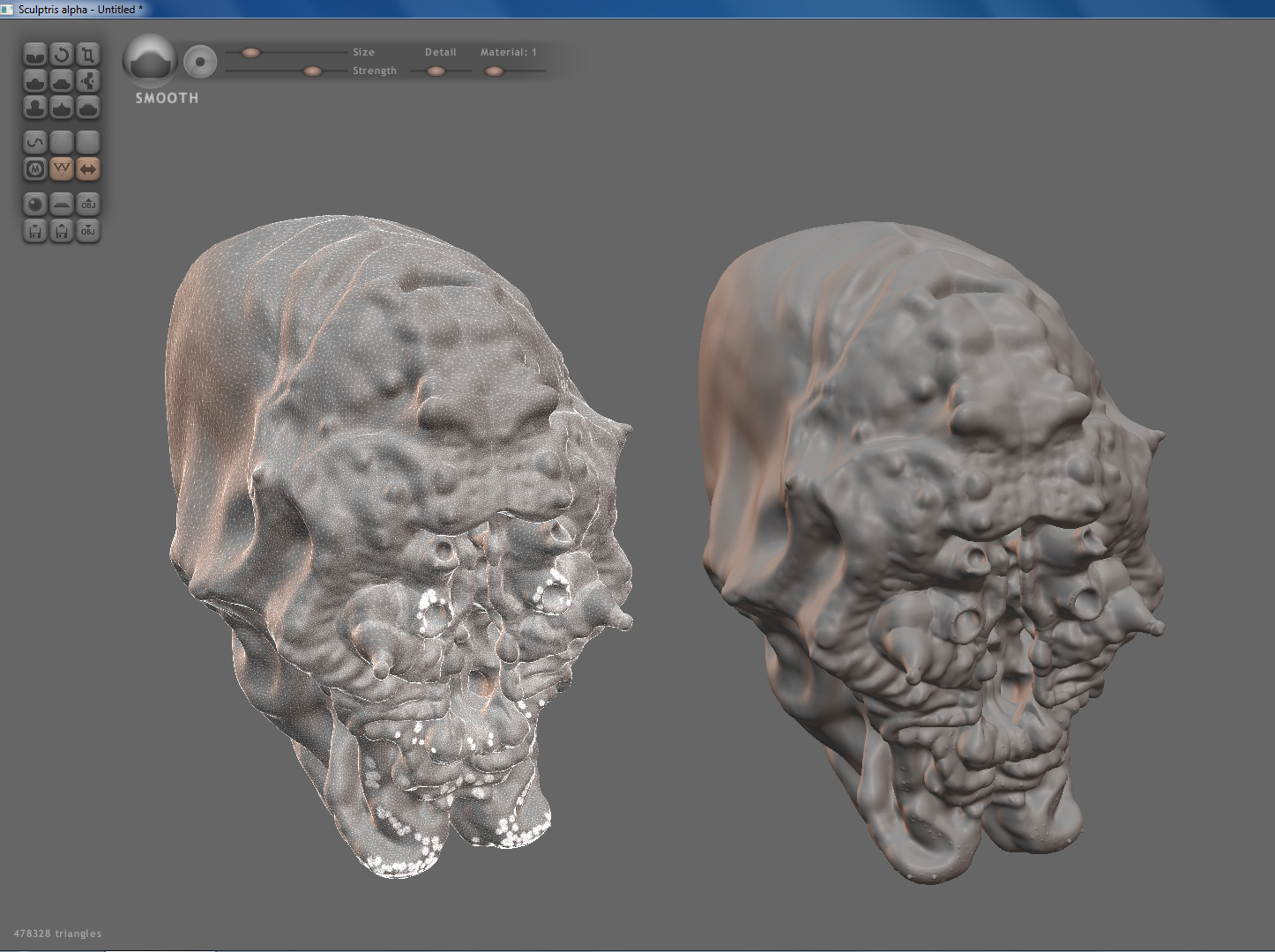Select the Inflate brush tool
Screen dimensions: 1275x952
coord(35,108)
